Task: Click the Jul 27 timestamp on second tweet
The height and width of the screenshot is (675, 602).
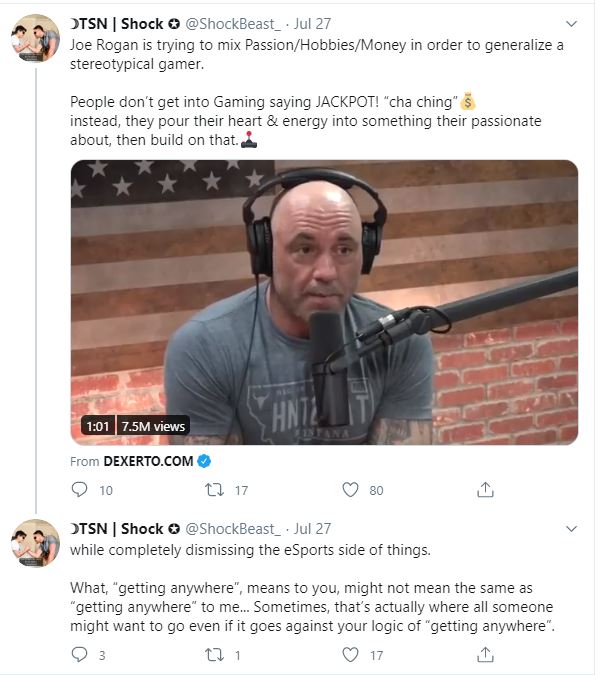Action: (x=311, y=528)
